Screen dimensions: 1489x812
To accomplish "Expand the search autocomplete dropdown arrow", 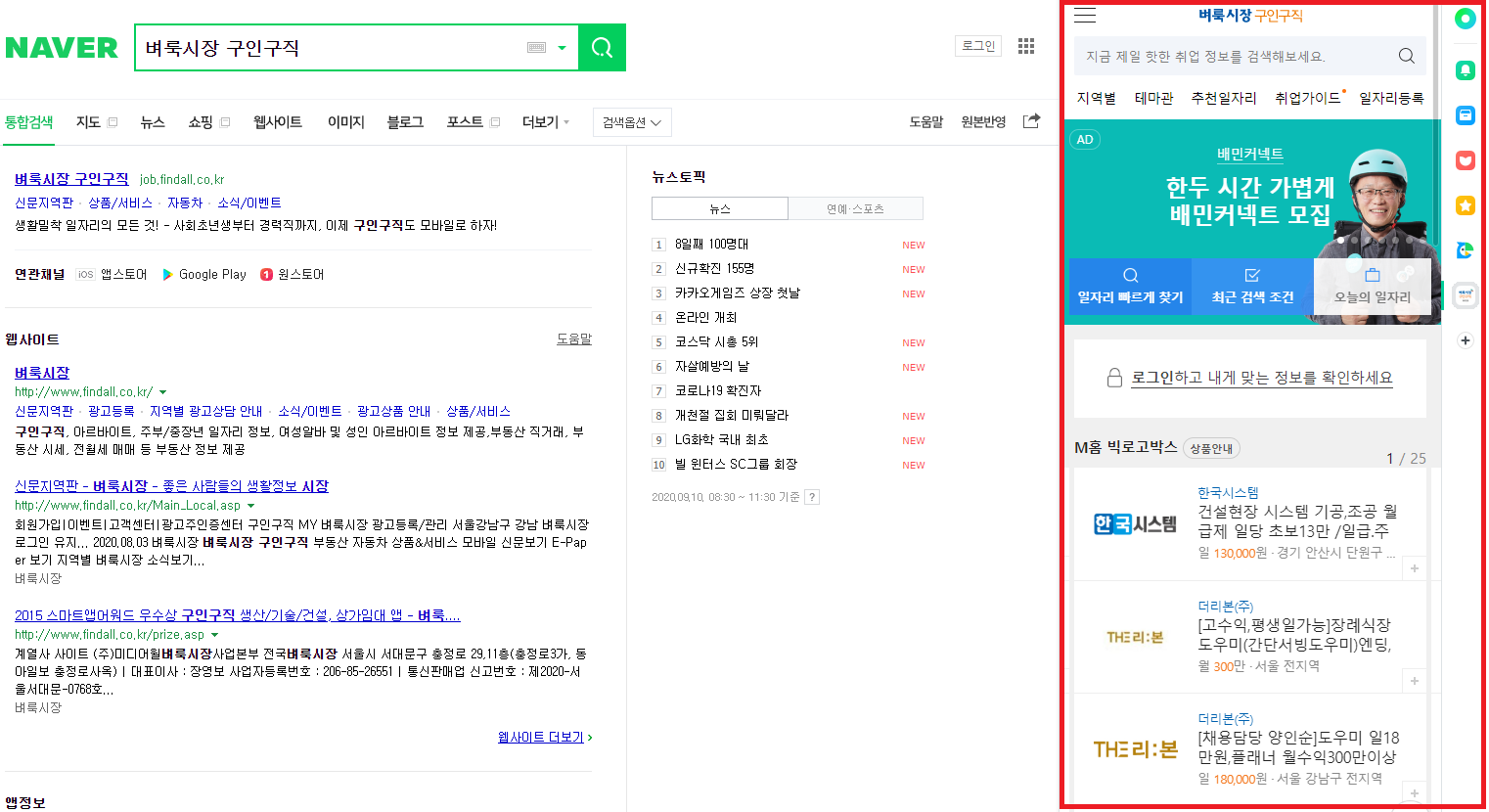I will coord(562,48).
